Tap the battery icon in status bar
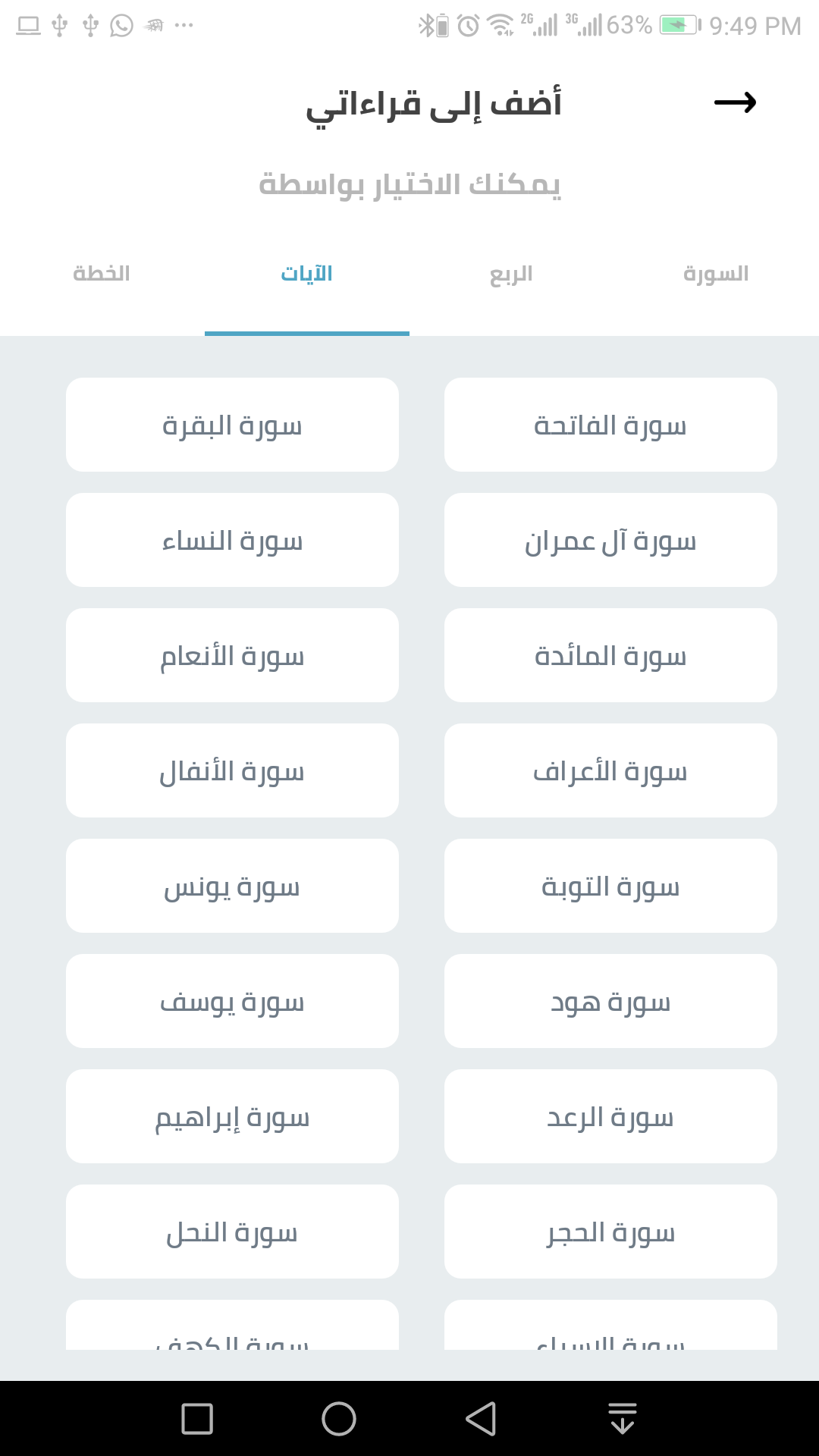 [x=679, y=26]
